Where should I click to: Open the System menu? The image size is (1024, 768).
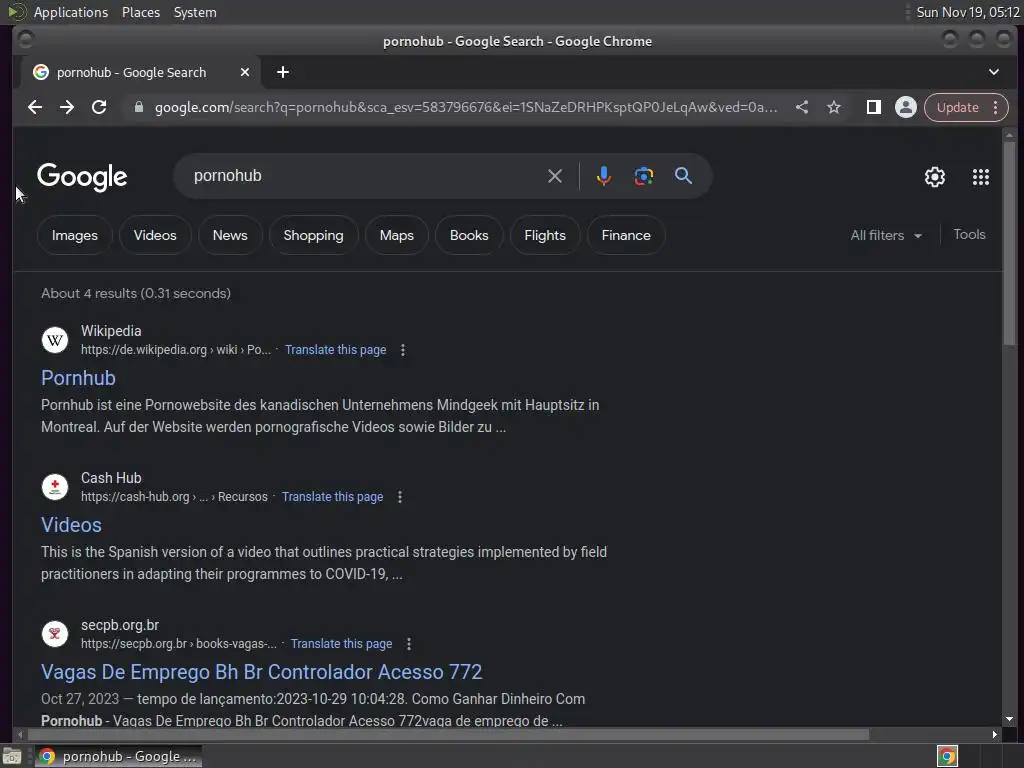click(195, 12)
